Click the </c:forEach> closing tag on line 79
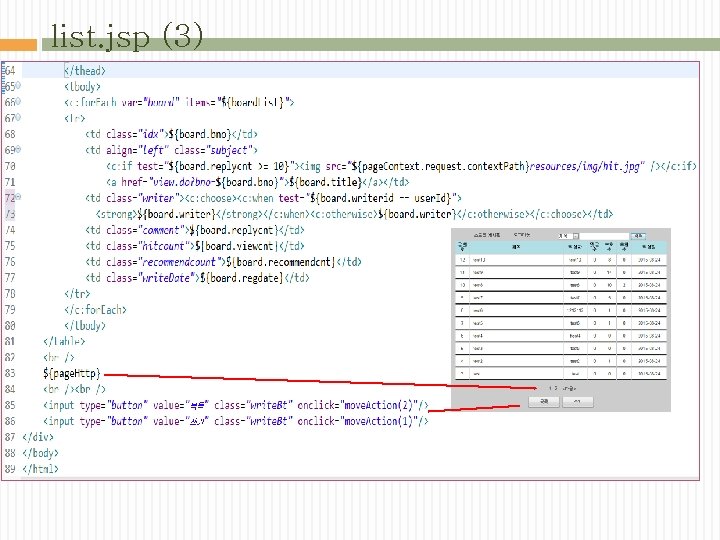 [x=96, y=310]
